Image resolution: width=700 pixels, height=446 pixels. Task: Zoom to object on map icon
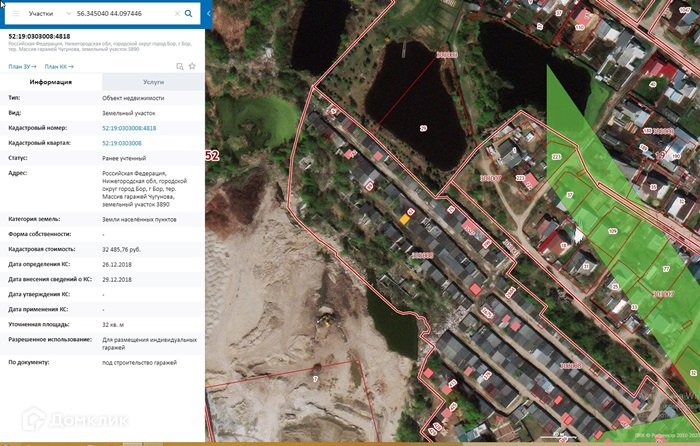tap(180, 67)
